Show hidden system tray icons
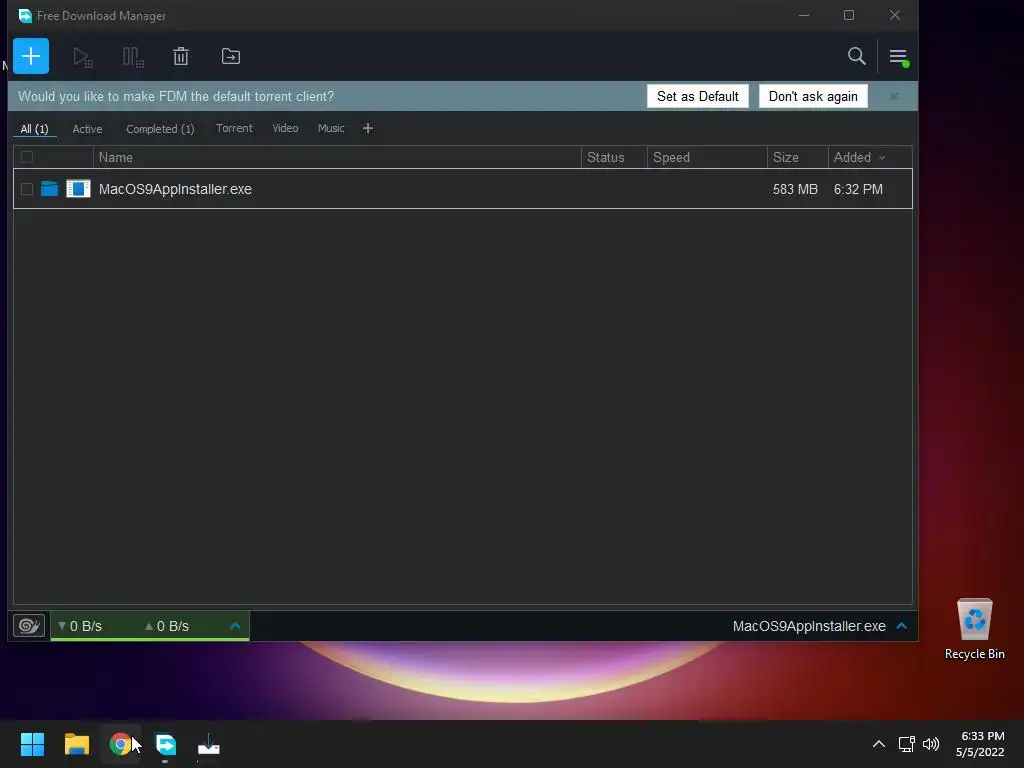The width and height of the screenshot is (1024, 768). [x=878, y=744]
